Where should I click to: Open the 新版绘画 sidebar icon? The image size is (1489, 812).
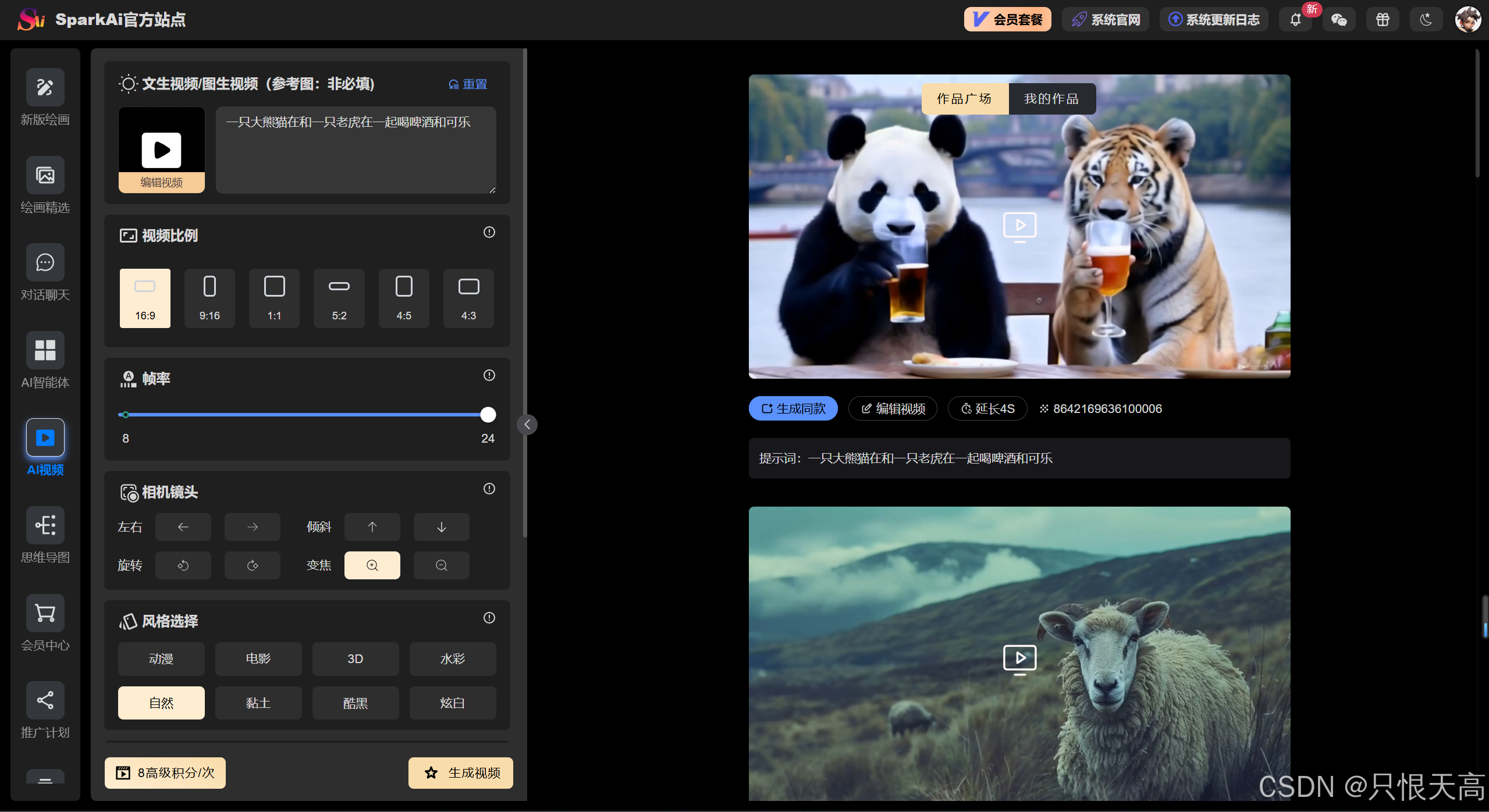[45, 88]
